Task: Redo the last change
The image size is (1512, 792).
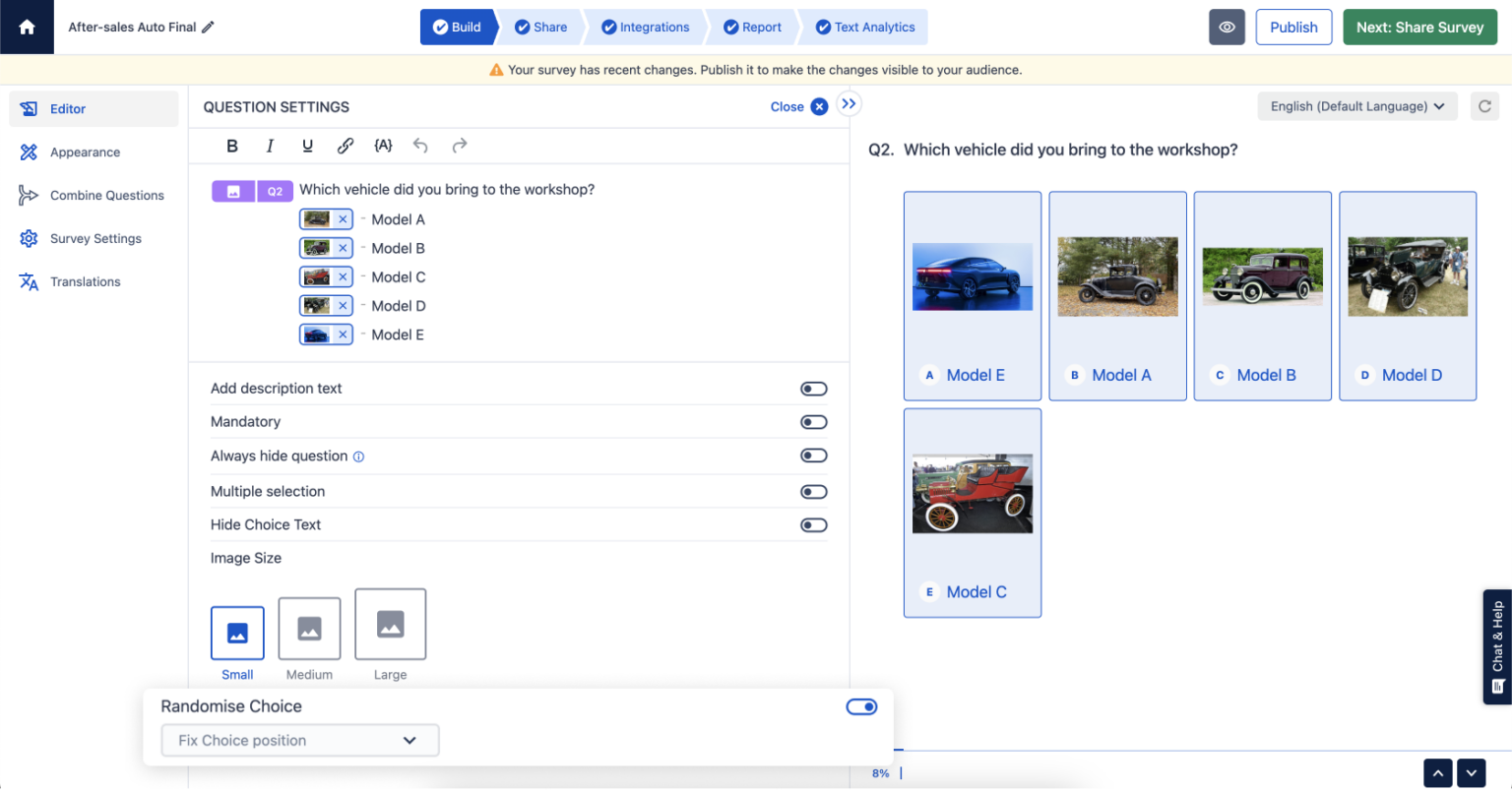Action: point(459,145)
